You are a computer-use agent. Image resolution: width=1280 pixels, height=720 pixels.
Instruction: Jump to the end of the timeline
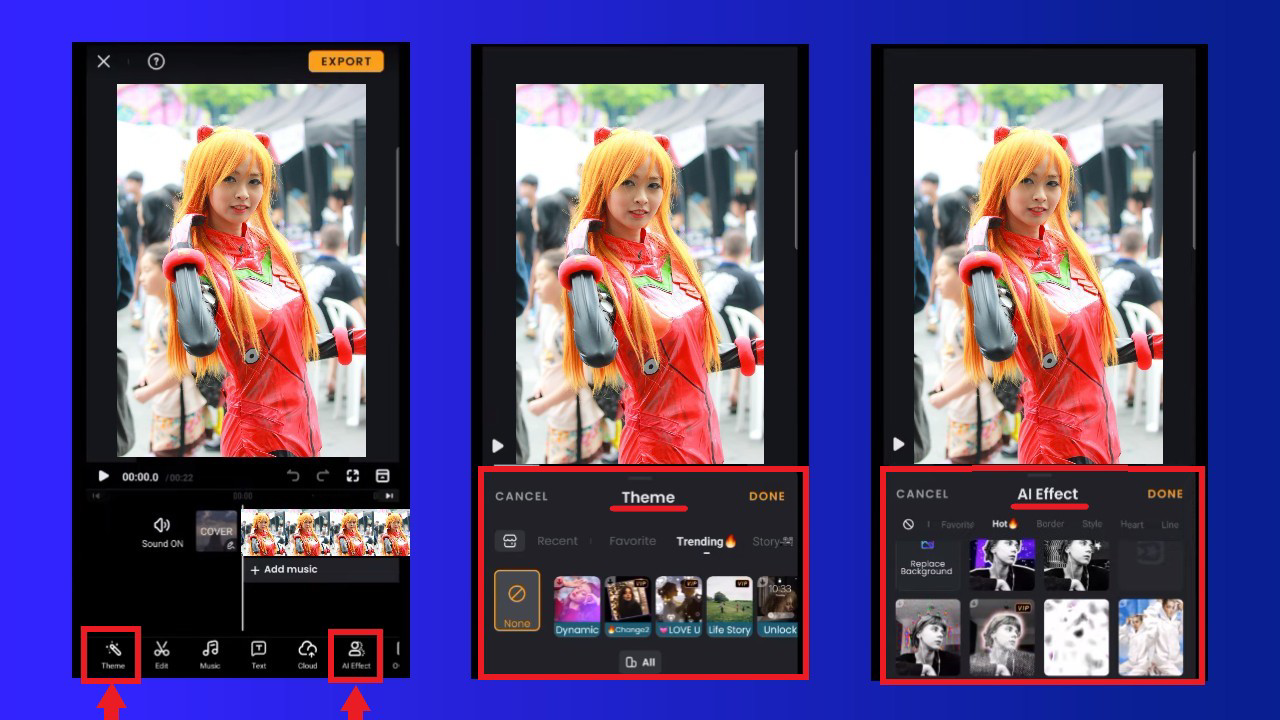tap(390, 496)
